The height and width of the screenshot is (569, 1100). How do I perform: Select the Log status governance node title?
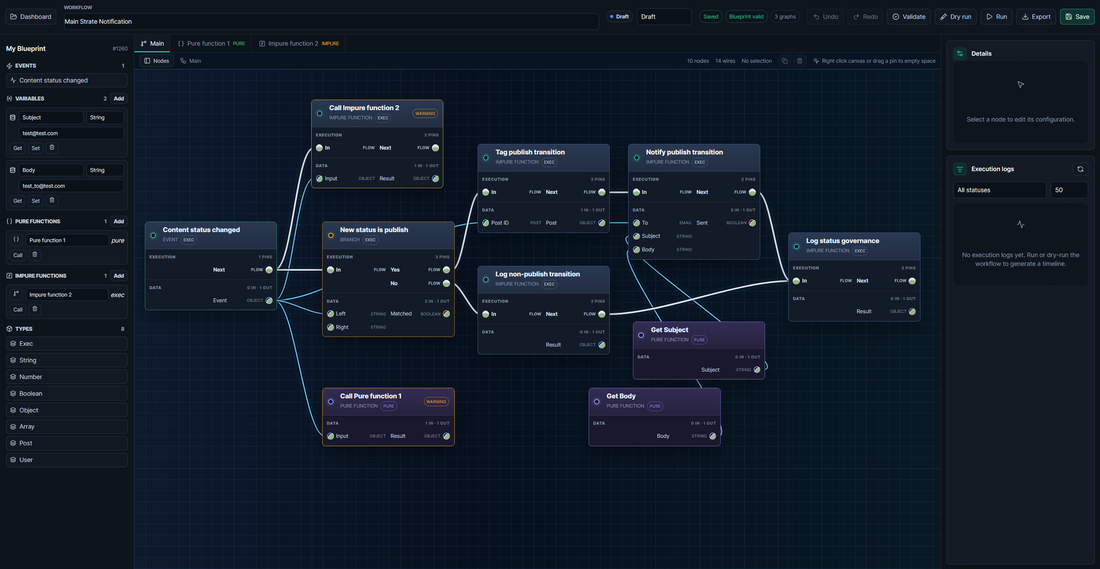[x=843, y=241]
